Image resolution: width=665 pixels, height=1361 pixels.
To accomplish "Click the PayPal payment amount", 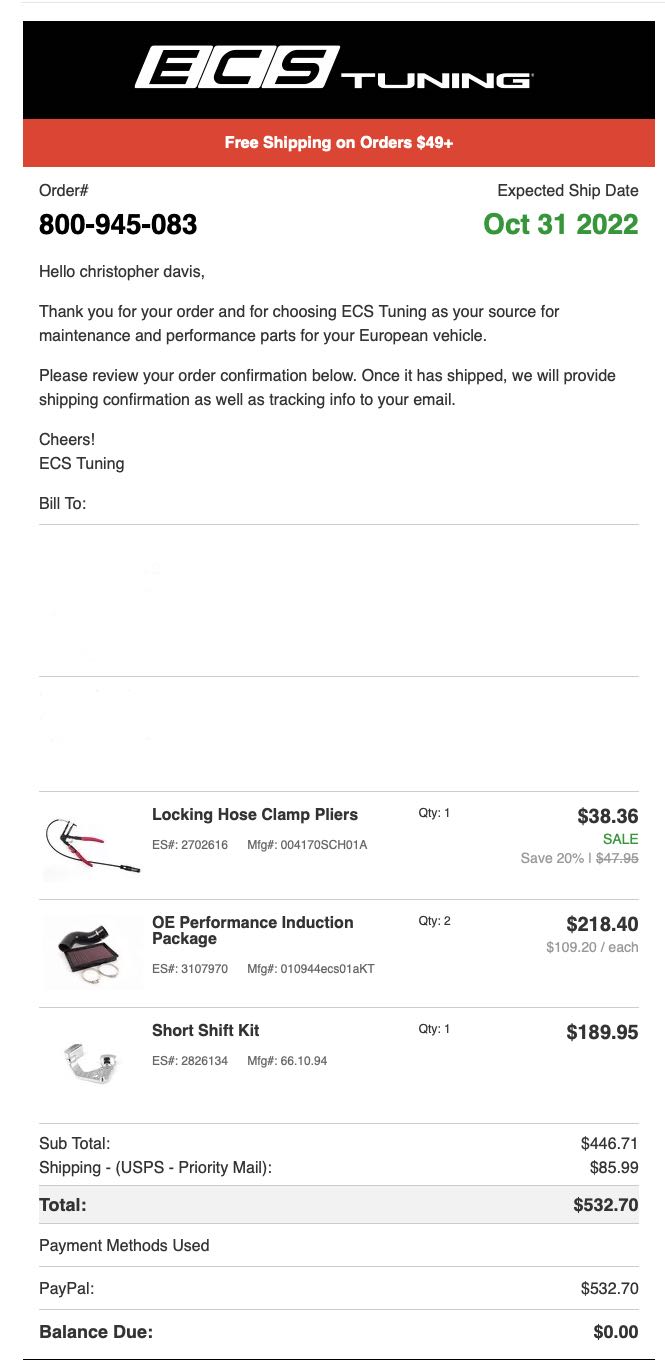I will [x=608, y=1289].
